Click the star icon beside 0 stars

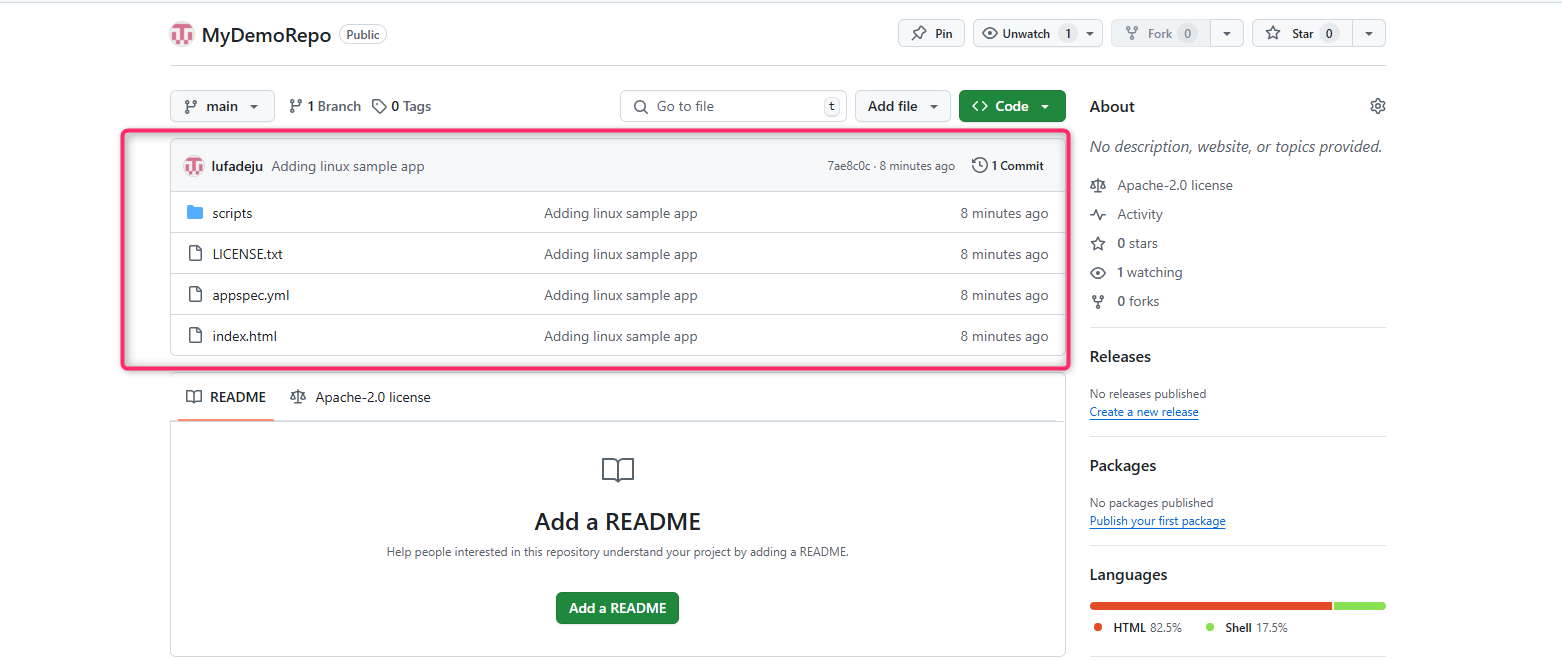pyautogui.click(x=1098, y=243)
